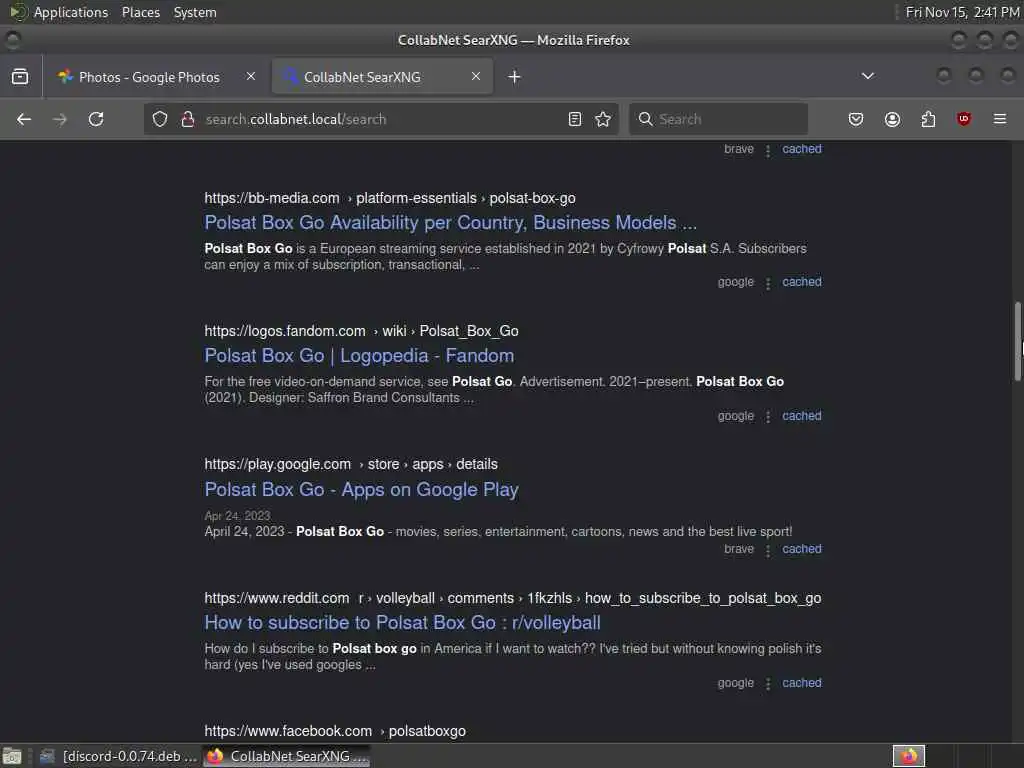The height and width of the screenshot is (768, 1024).
Task: Click the show desktop icon in the taskbar
Action: click(12, 756)
